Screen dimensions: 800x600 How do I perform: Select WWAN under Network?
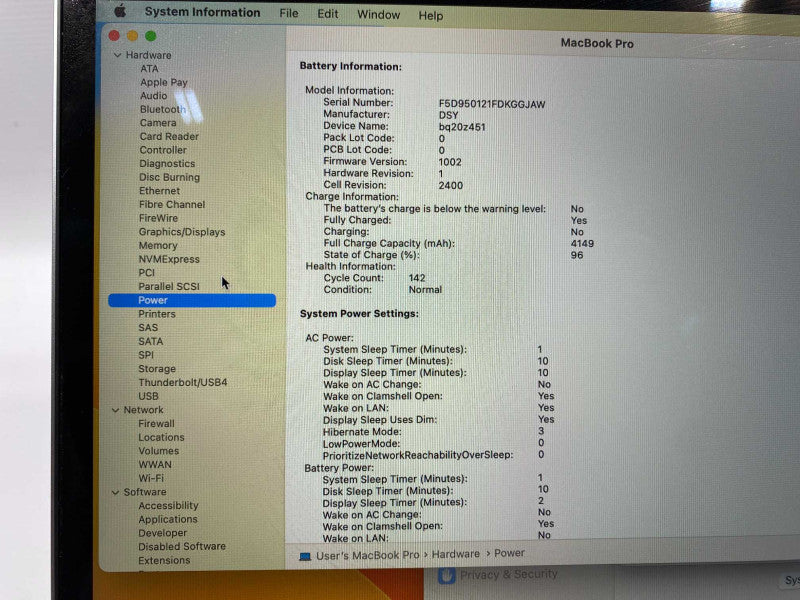(155, 465)
